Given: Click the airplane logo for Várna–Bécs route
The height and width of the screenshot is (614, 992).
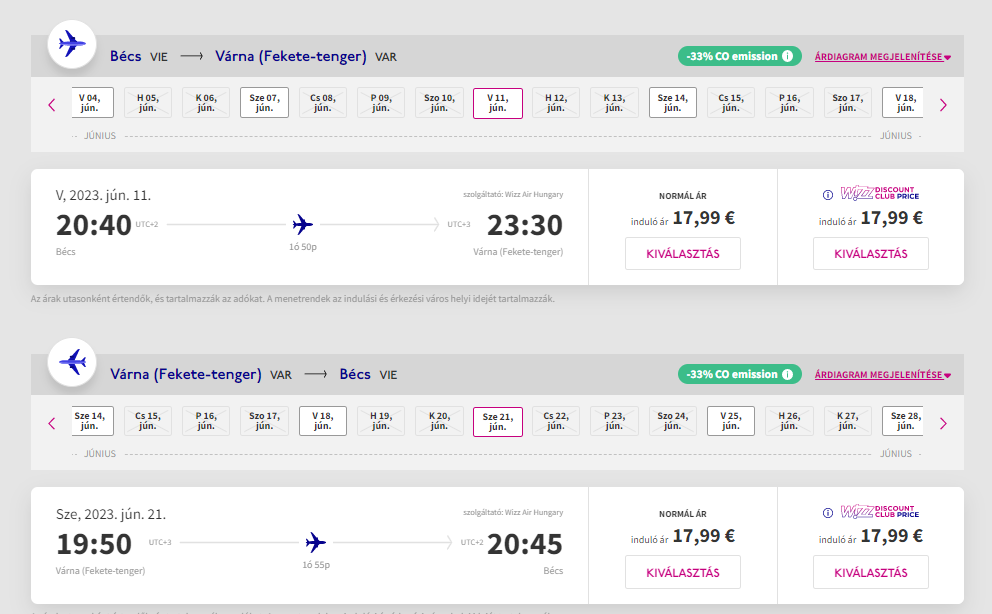Looking at the screenshot, I should (x=72, y=361).
